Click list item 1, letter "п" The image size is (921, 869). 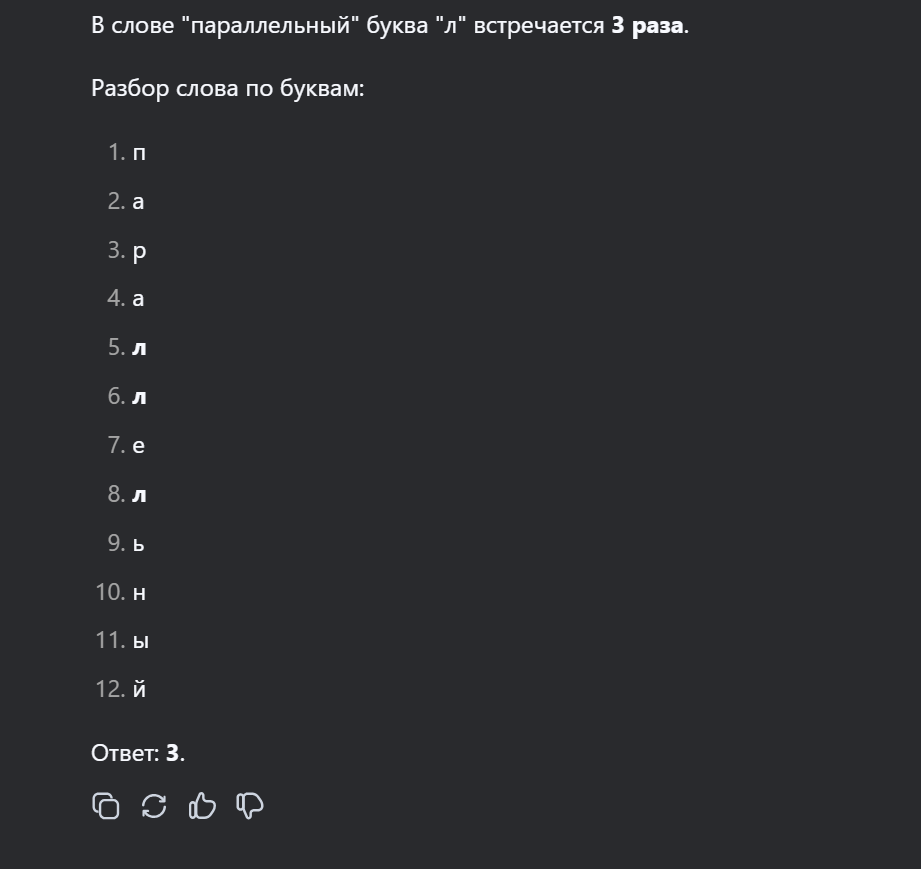(139, 153)
